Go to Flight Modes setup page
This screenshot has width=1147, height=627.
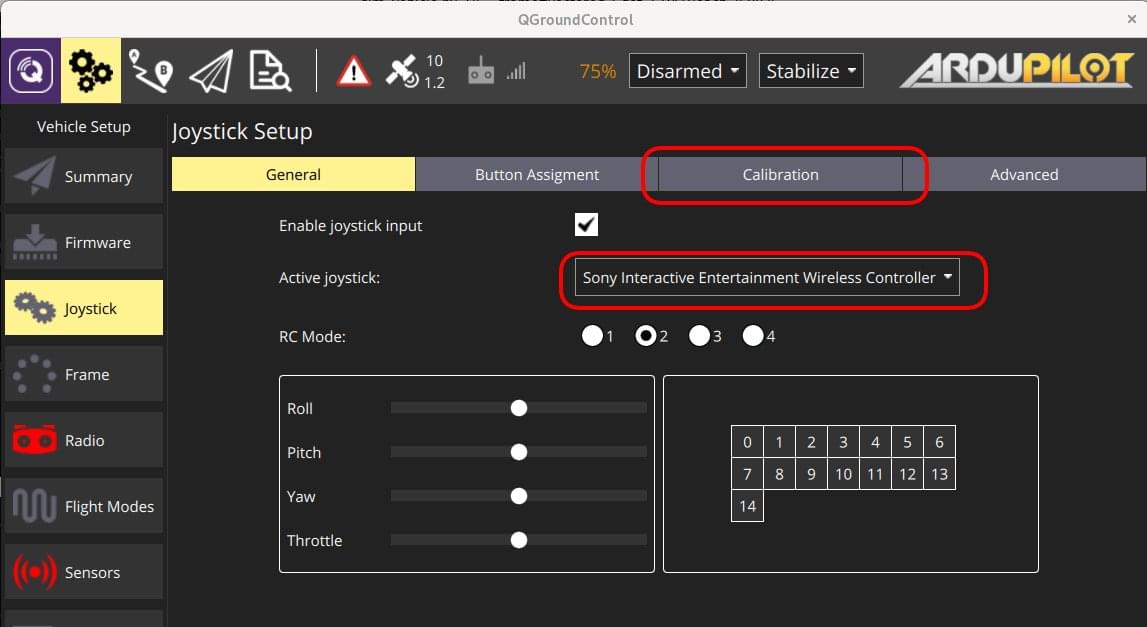tap(84, 506)
